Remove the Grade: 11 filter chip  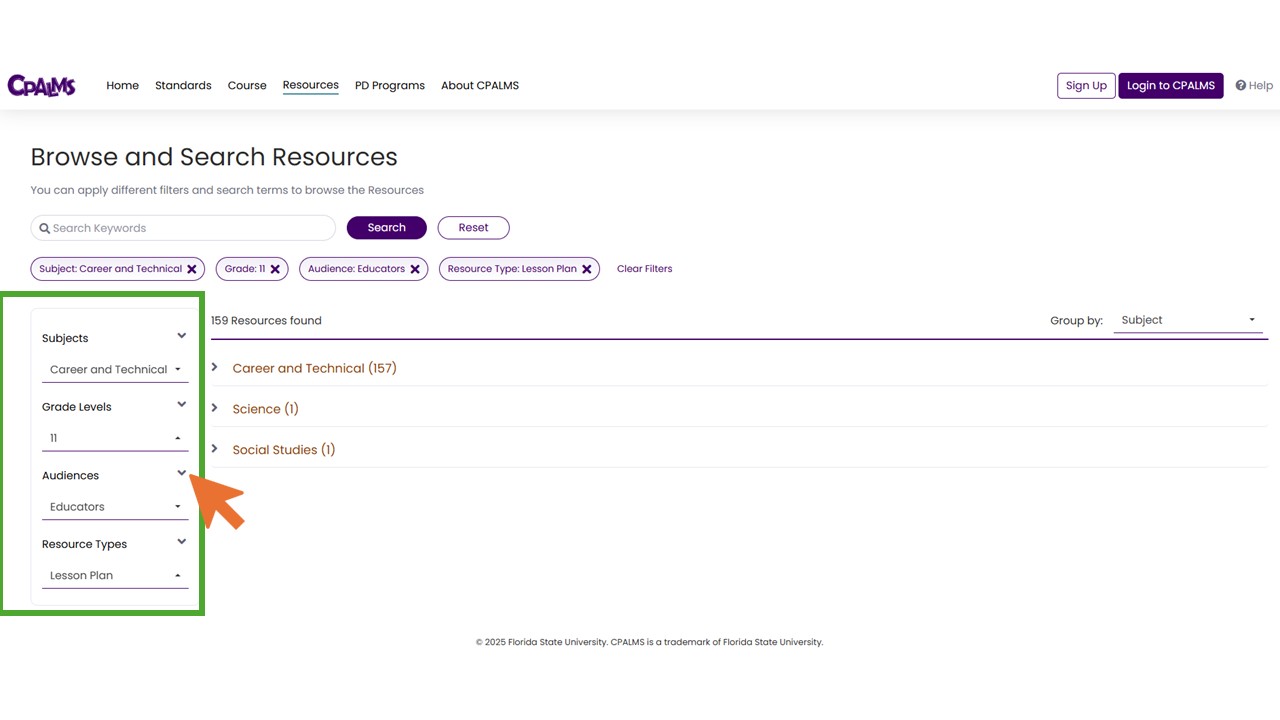tap(275, 268)
